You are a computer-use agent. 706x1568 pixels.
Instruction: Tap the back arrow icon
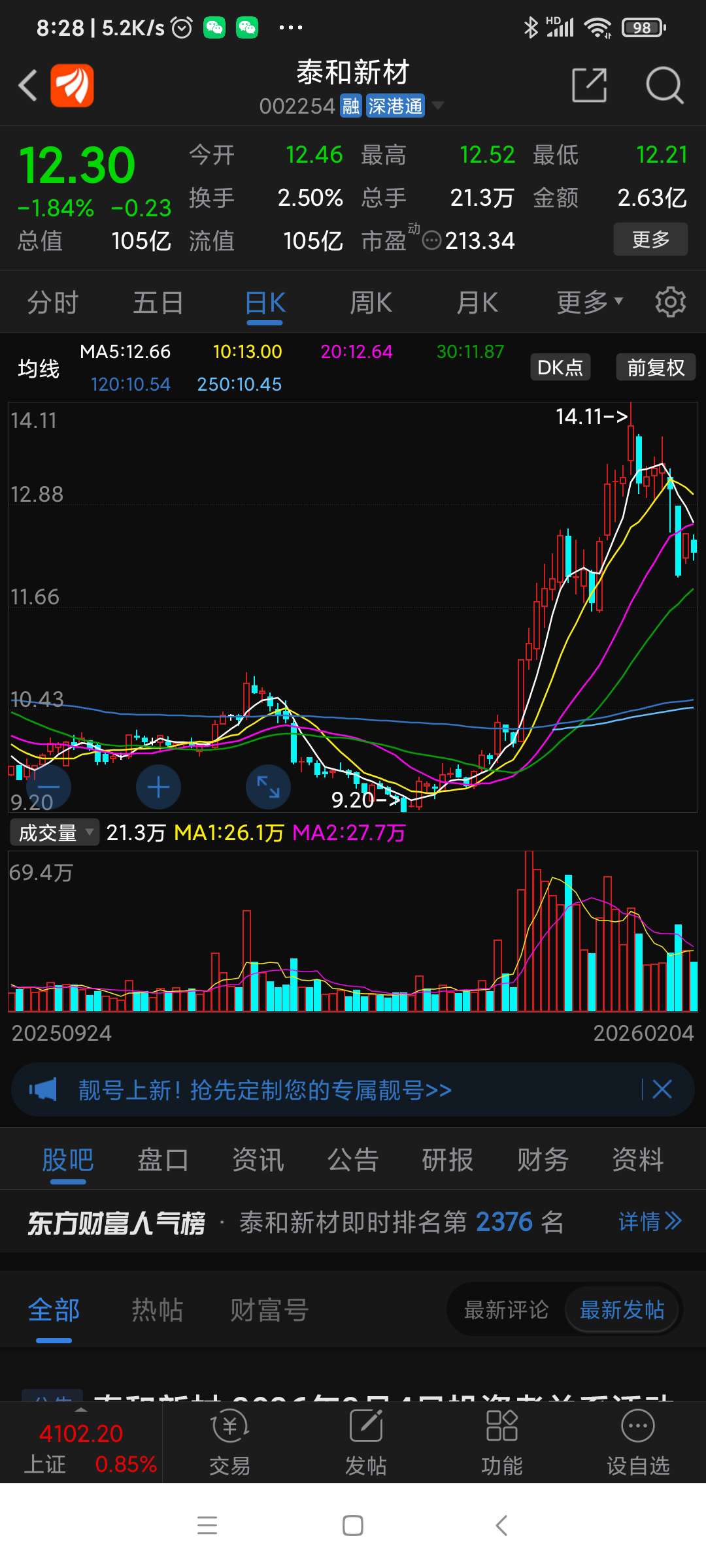click(27, 86)
